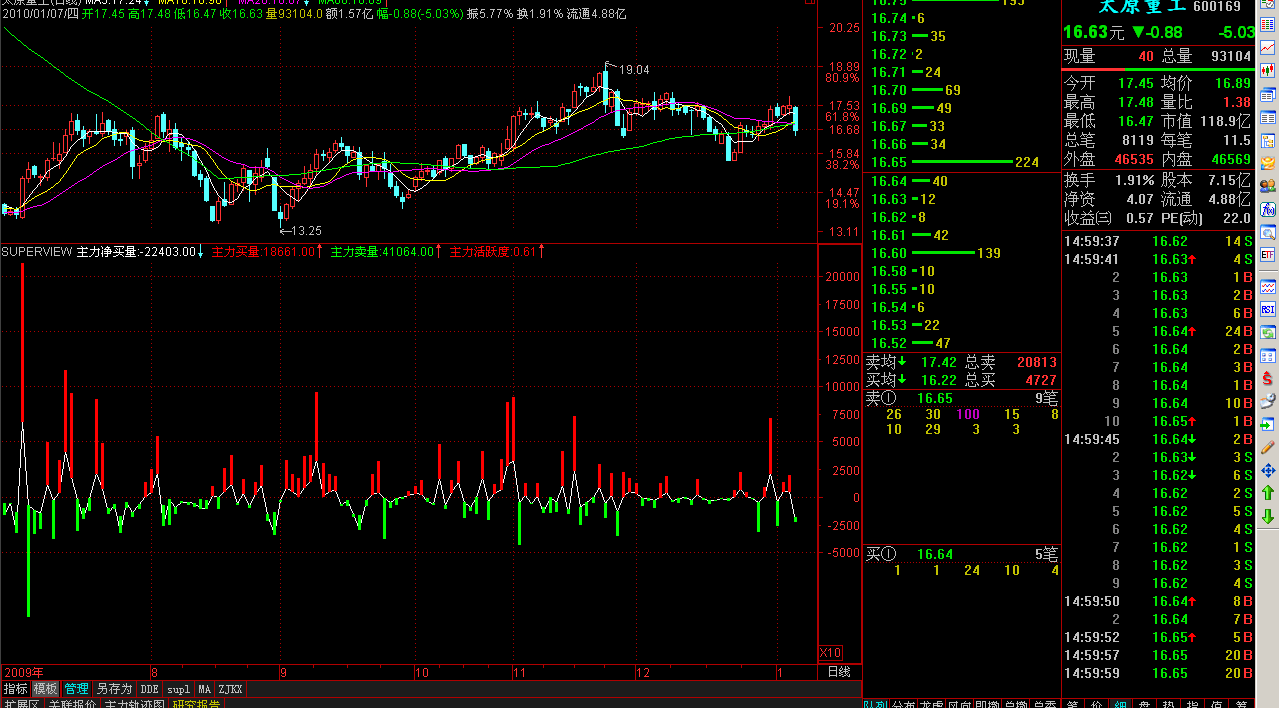Click the 外盘 value 46535

coord(1132,159)
